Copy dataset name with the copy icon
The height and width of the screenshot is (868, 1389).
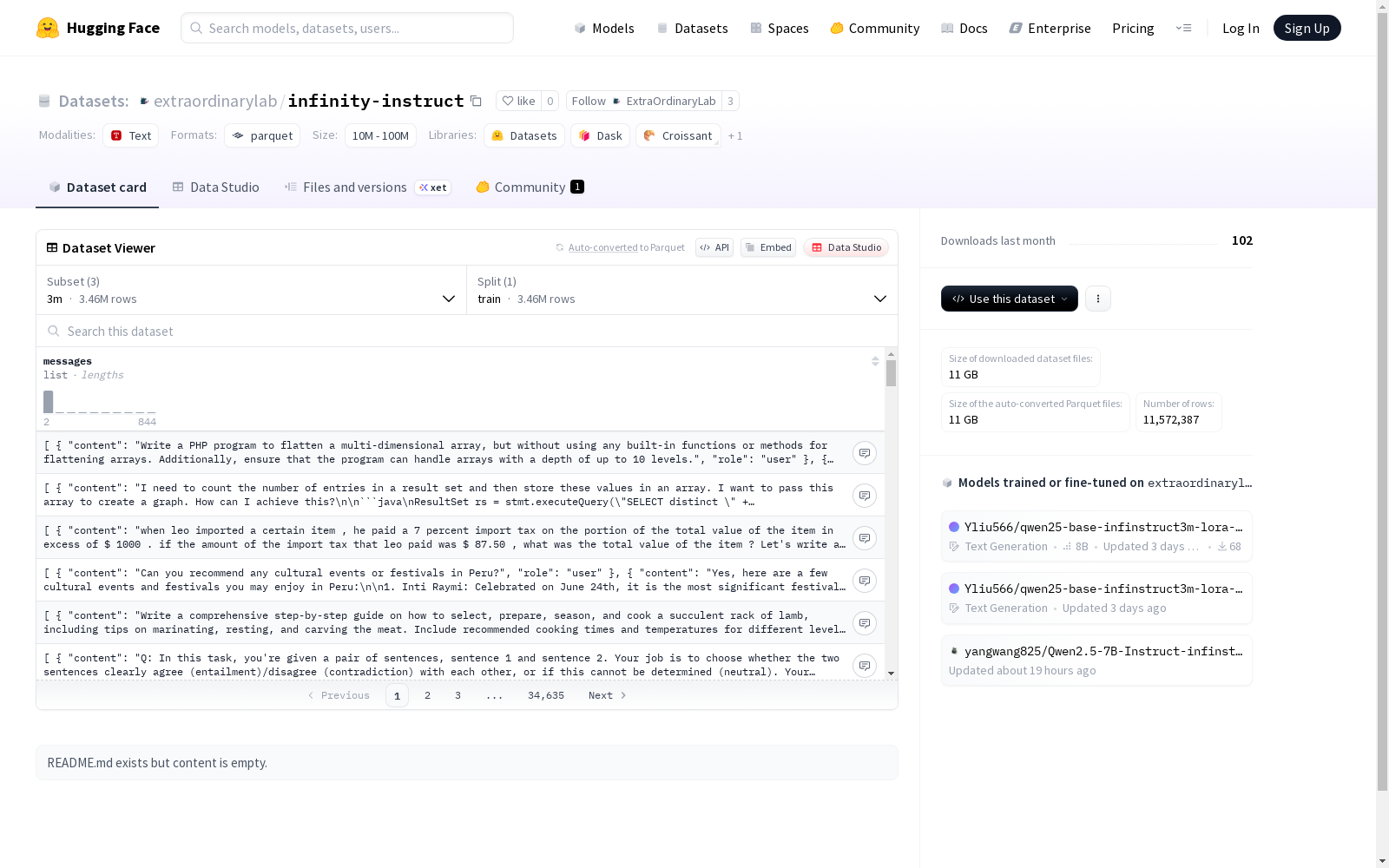476,101
